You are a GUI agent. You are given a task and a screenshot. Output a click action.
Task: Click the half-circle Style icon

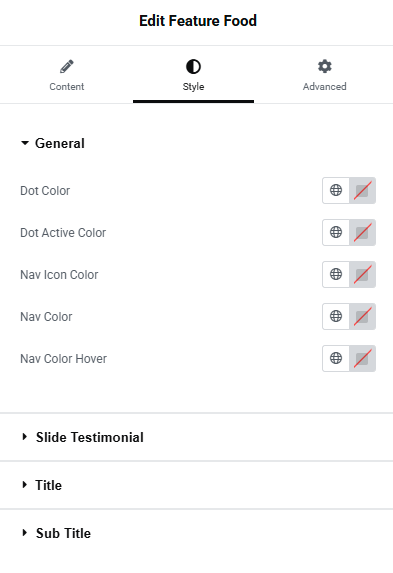[193, 67]
